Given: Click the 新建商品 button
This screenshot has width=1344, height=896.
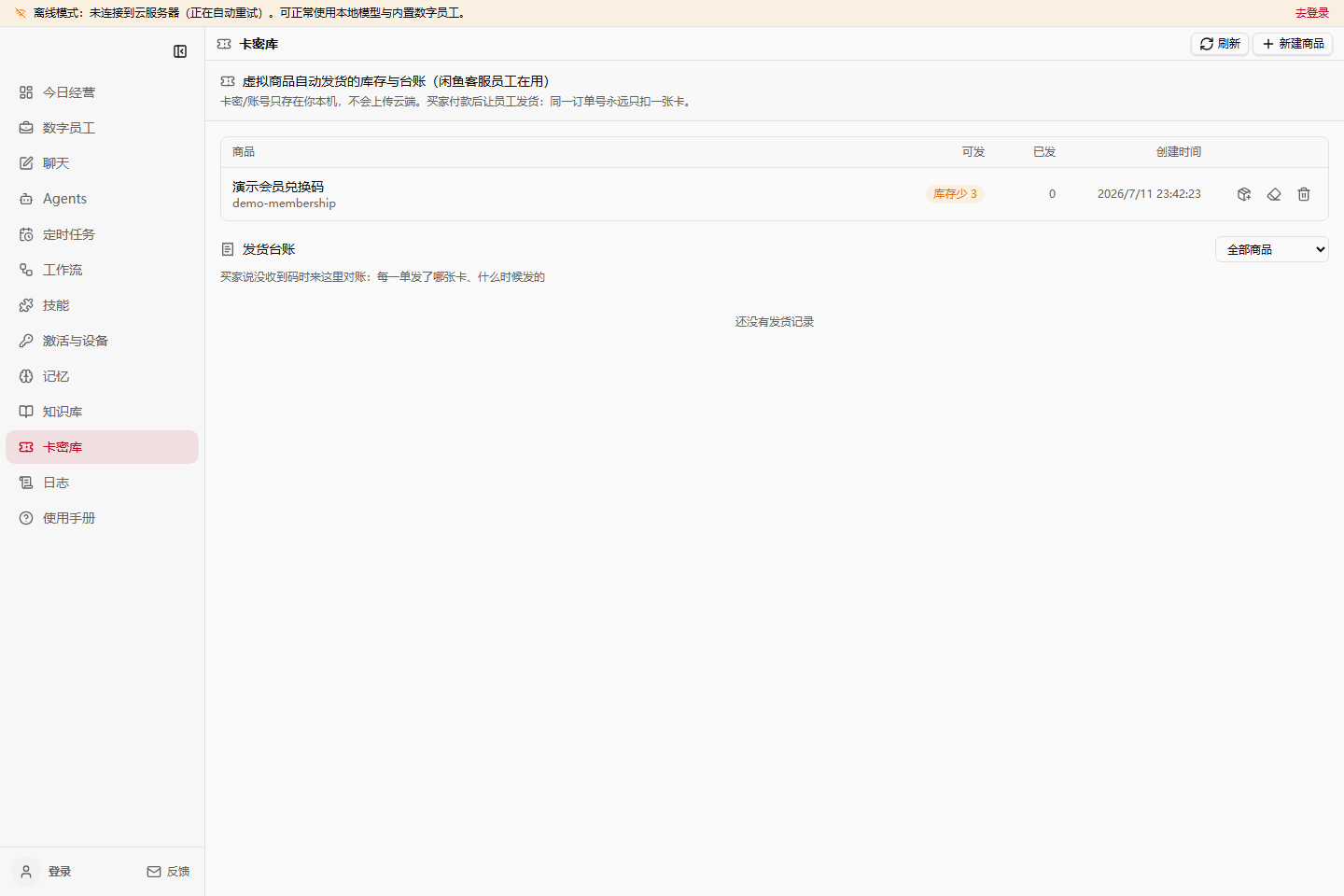Looking at the screenshot, I should click(1293, 44).
